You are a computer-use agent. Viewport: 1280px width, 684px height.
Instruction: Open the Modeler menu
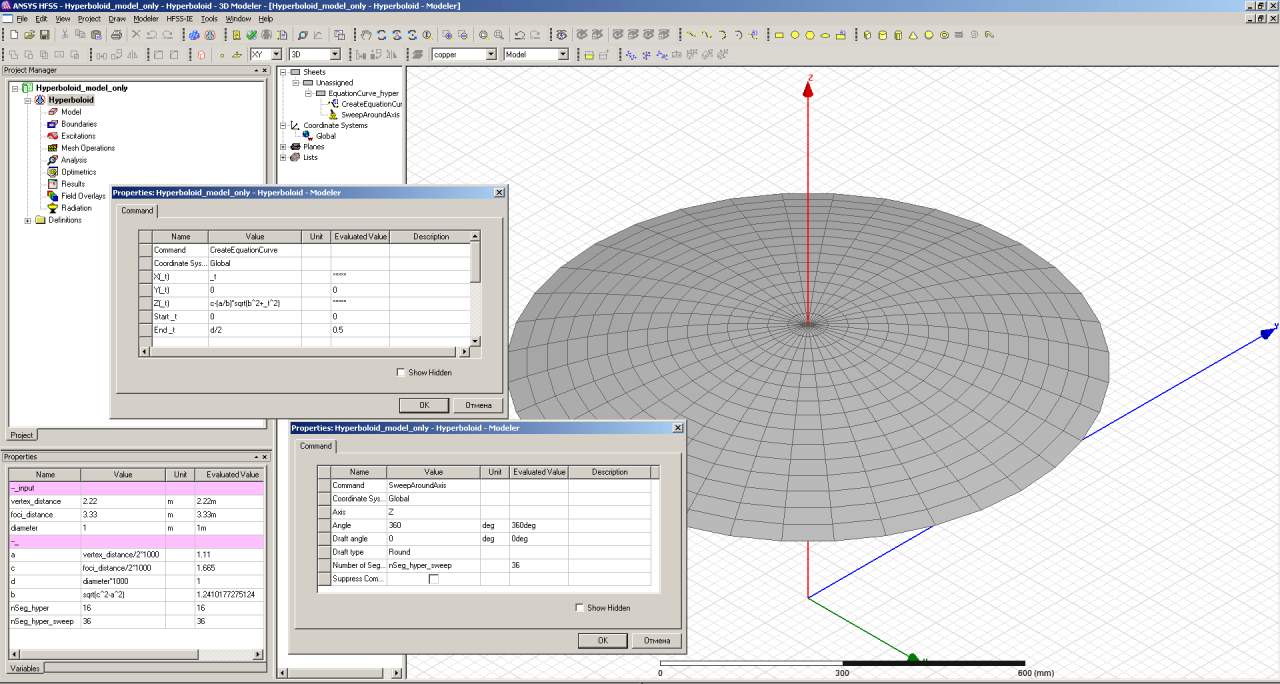(x=146, y=19)
